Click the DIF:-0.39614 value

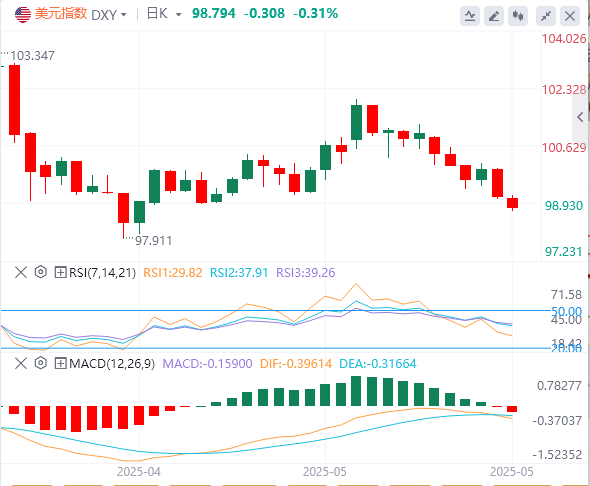(296, 364)
